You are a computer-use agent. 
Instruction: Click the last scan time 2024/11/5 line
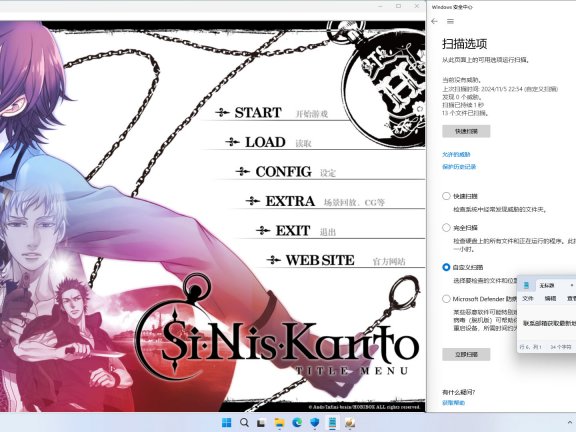[500, 89]
